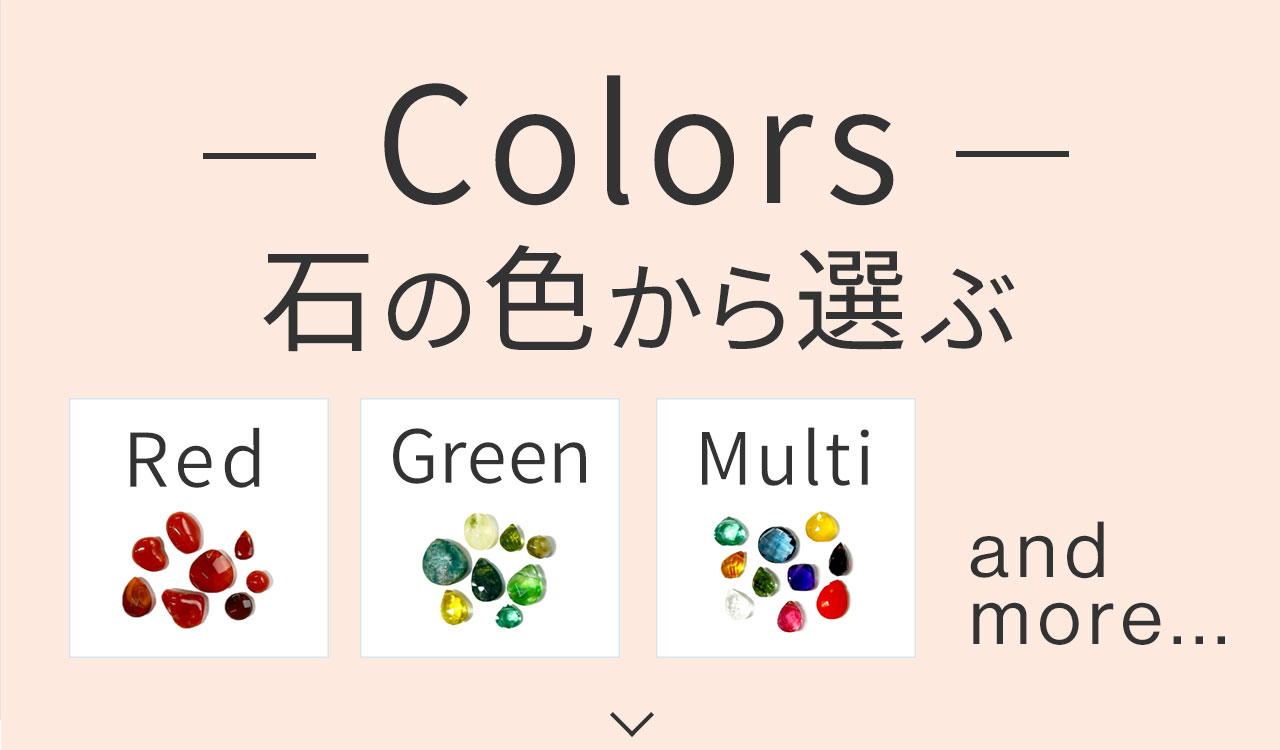Click the dash right of Colors heading
The width and height of the screenshot is (1280, 750).
1012,155
